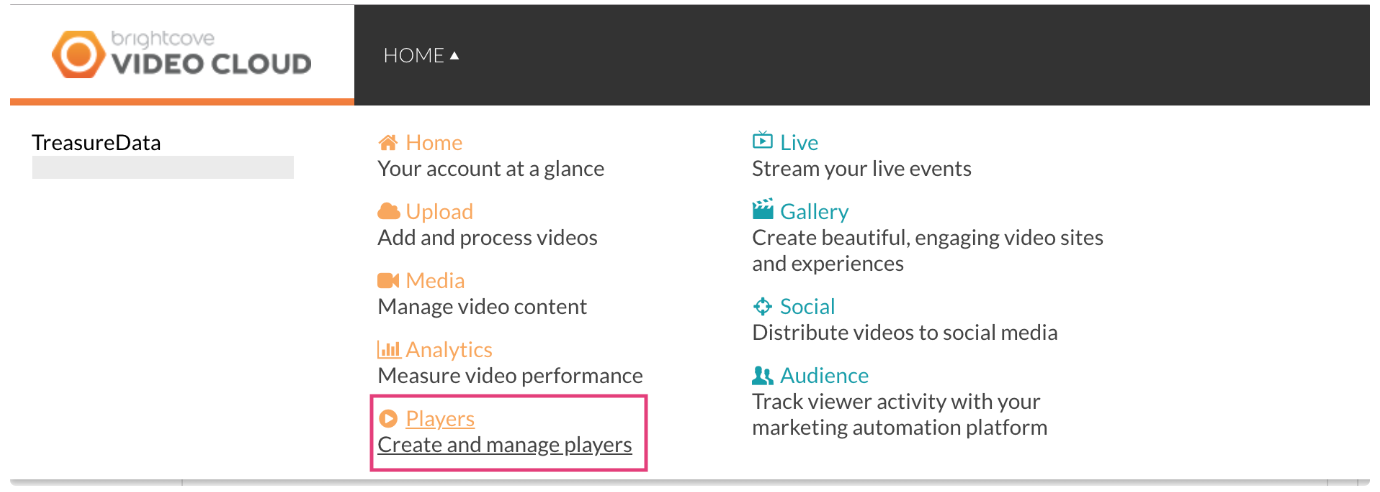Click the play circle Players icon
1380x492 pixels.
[x=388, y=419]
